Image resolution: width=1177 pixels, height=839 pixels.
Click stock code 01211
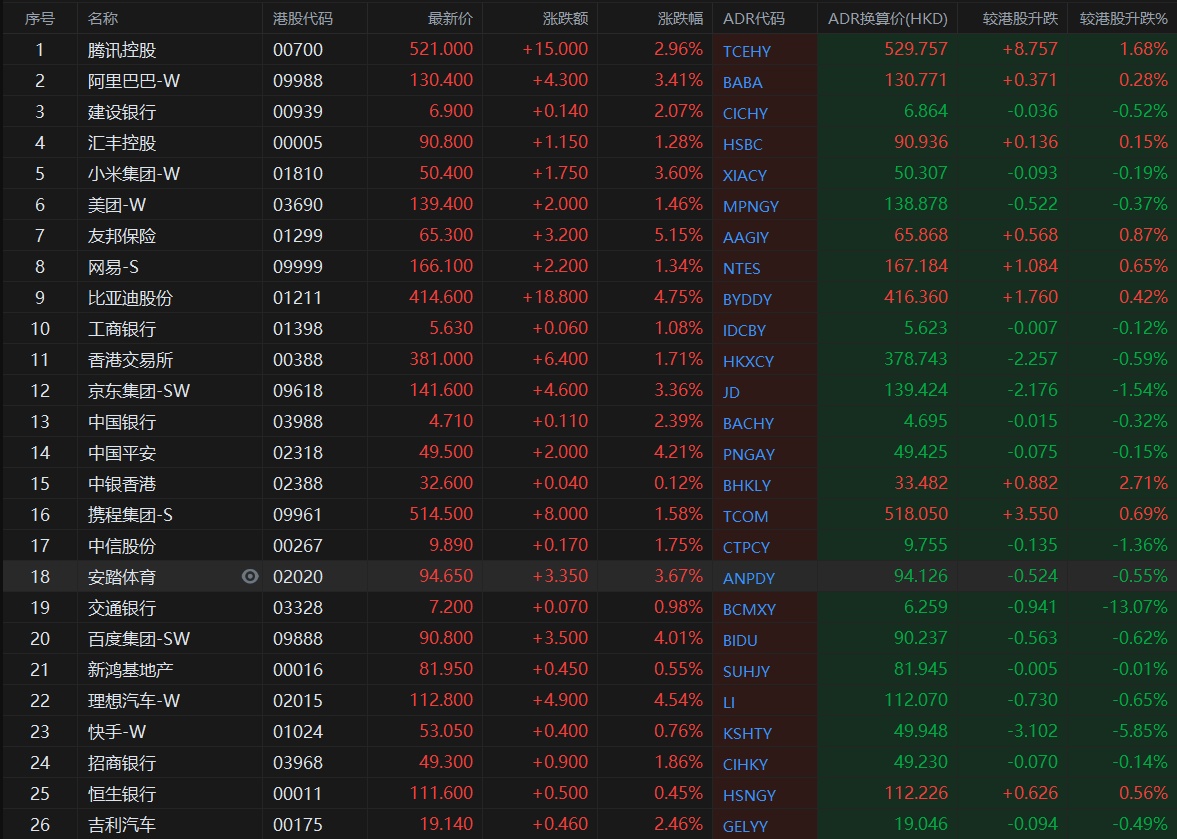(x=297, y=297)
